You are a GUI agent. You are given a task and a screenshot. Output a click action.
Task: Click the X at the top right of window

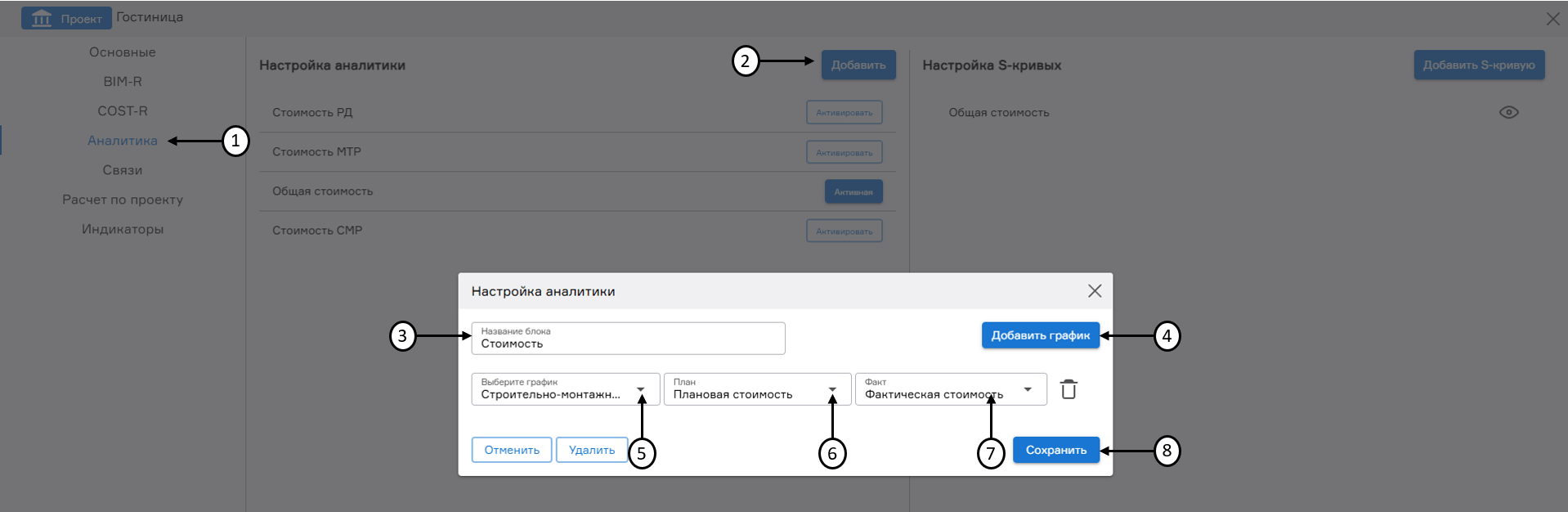(1552, 17)
